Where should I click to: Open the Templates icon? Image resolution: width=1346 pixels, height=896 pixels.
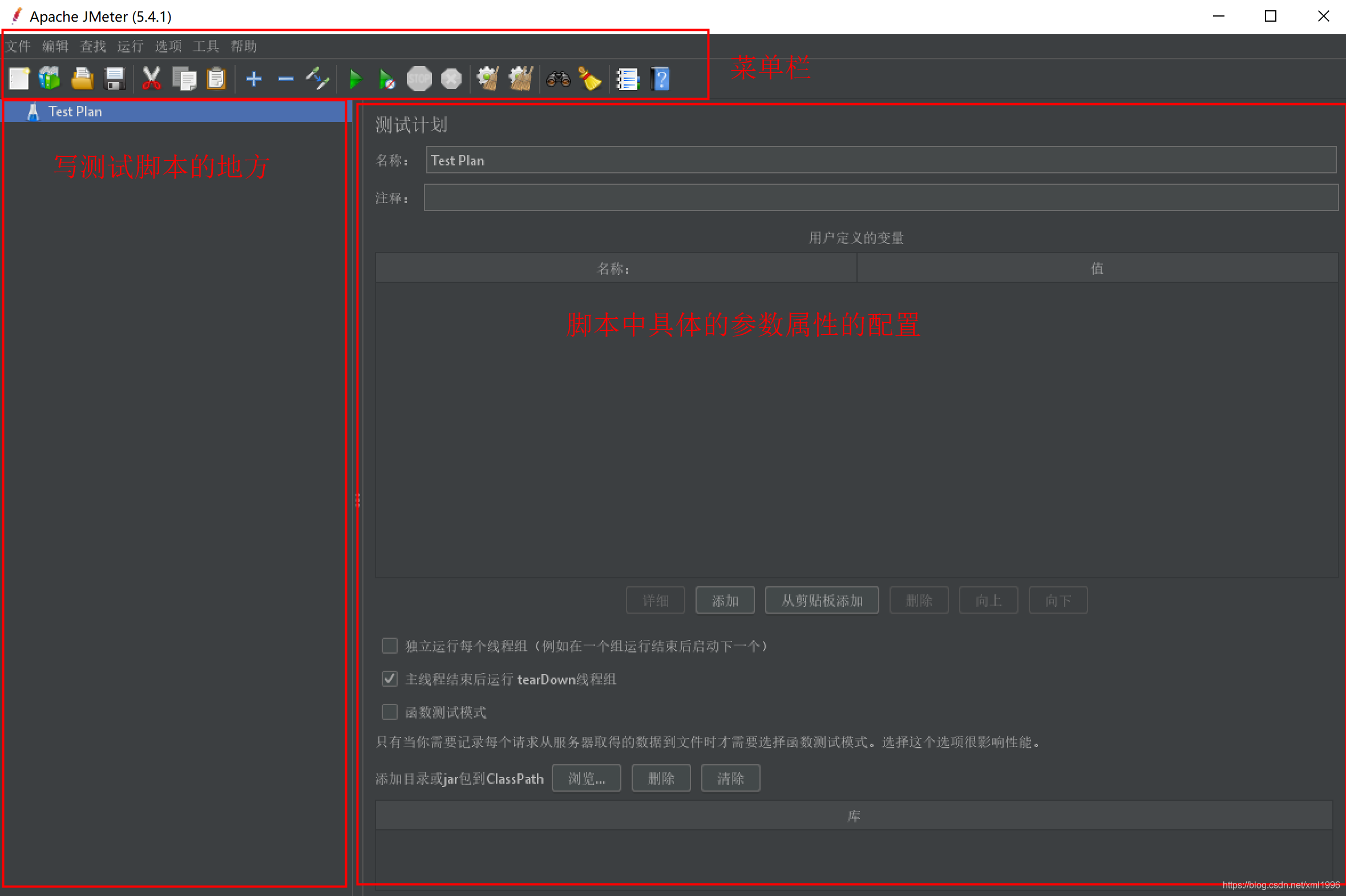(50, 79)
